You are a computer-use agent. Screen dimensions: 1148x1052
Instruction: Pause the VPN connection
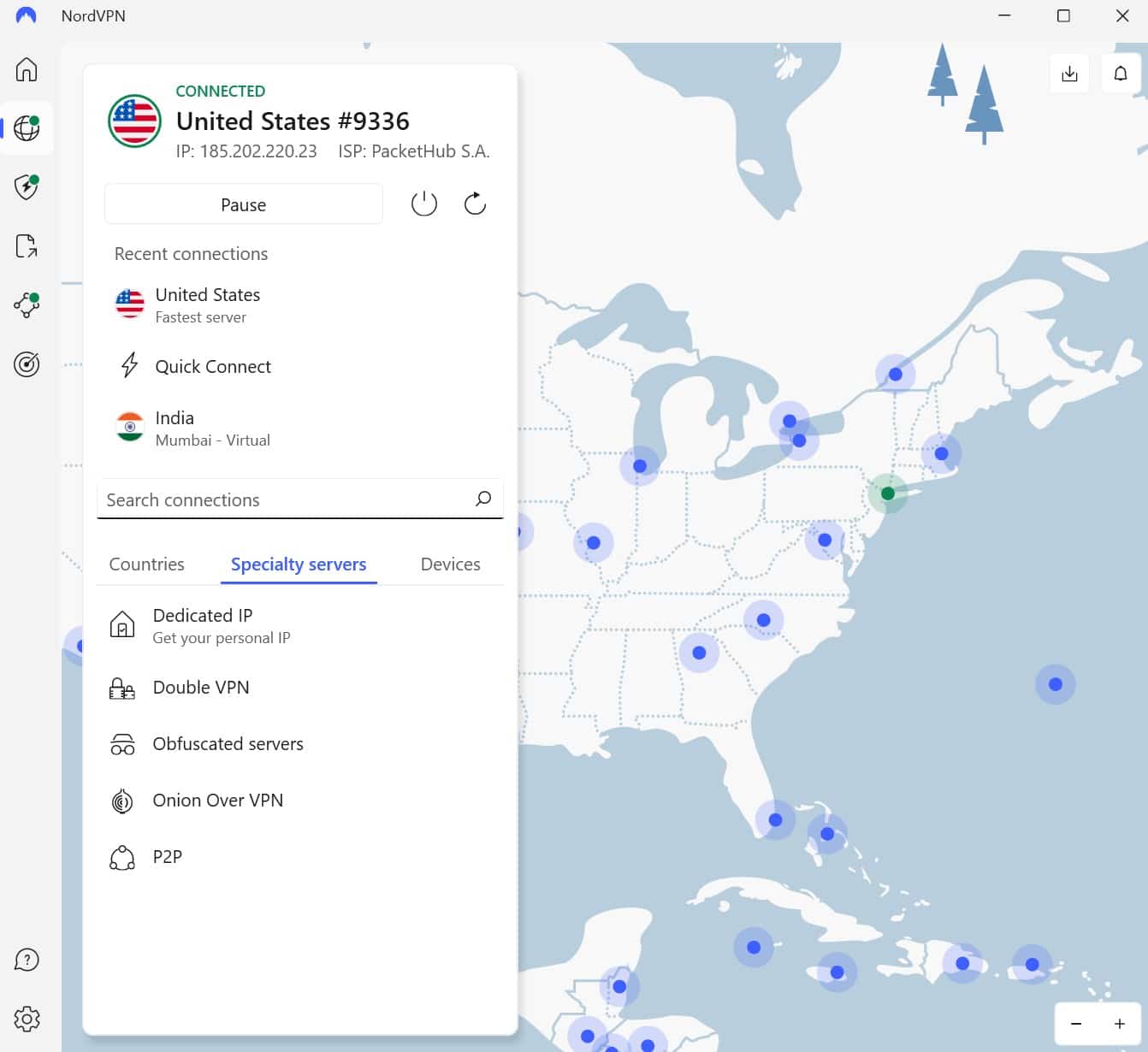click(x=244, y=204)
